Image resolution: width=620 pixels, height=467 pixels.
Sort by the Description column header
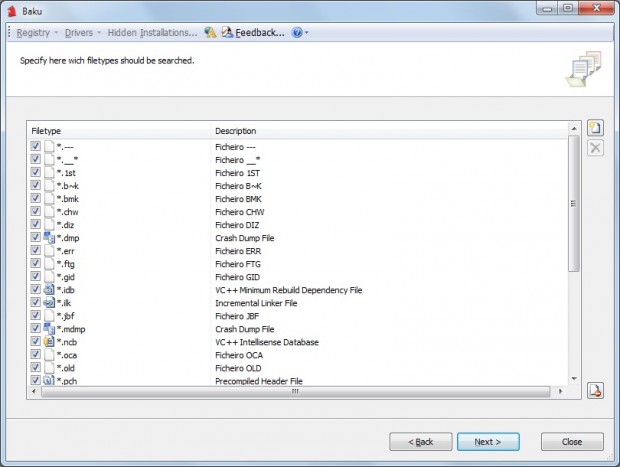[389, 131]
